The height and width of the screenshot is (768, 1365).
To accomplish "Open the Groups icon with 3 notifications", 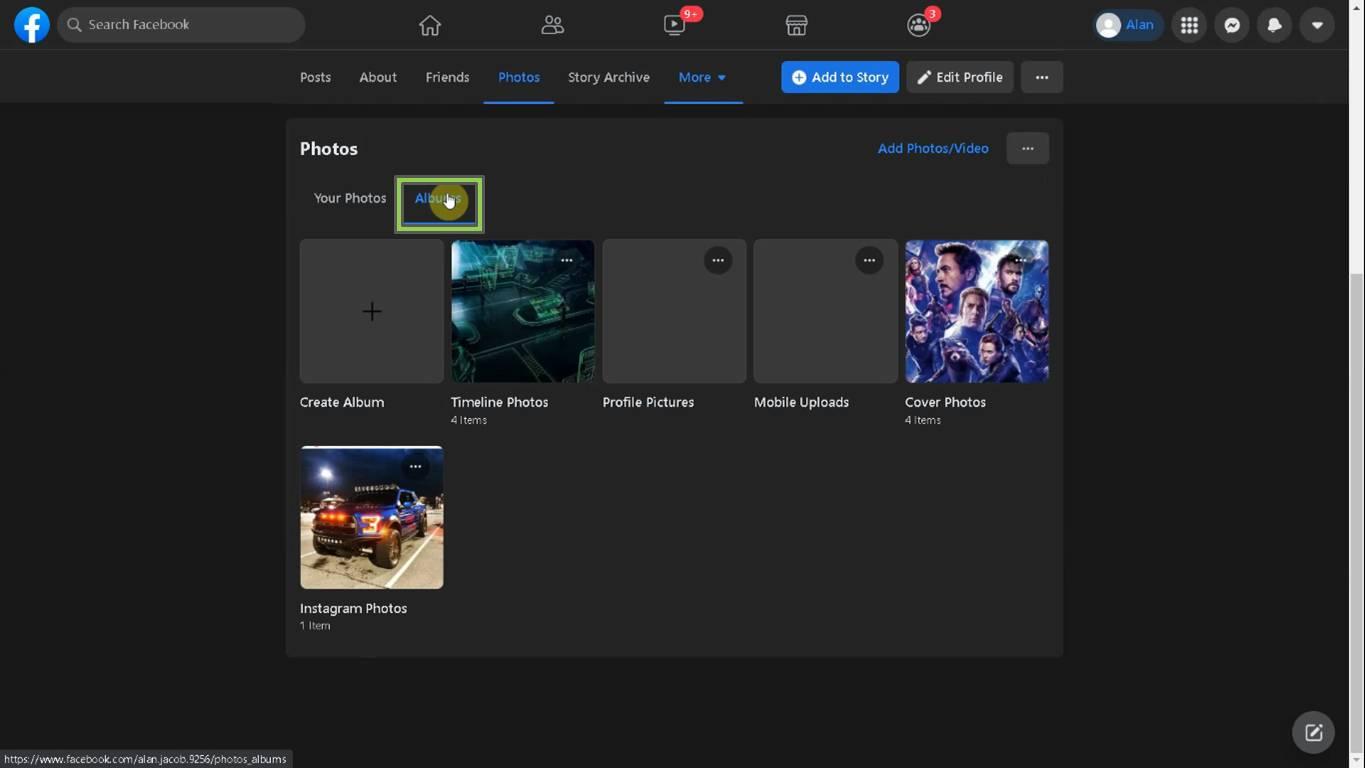I will pos(919,25).
